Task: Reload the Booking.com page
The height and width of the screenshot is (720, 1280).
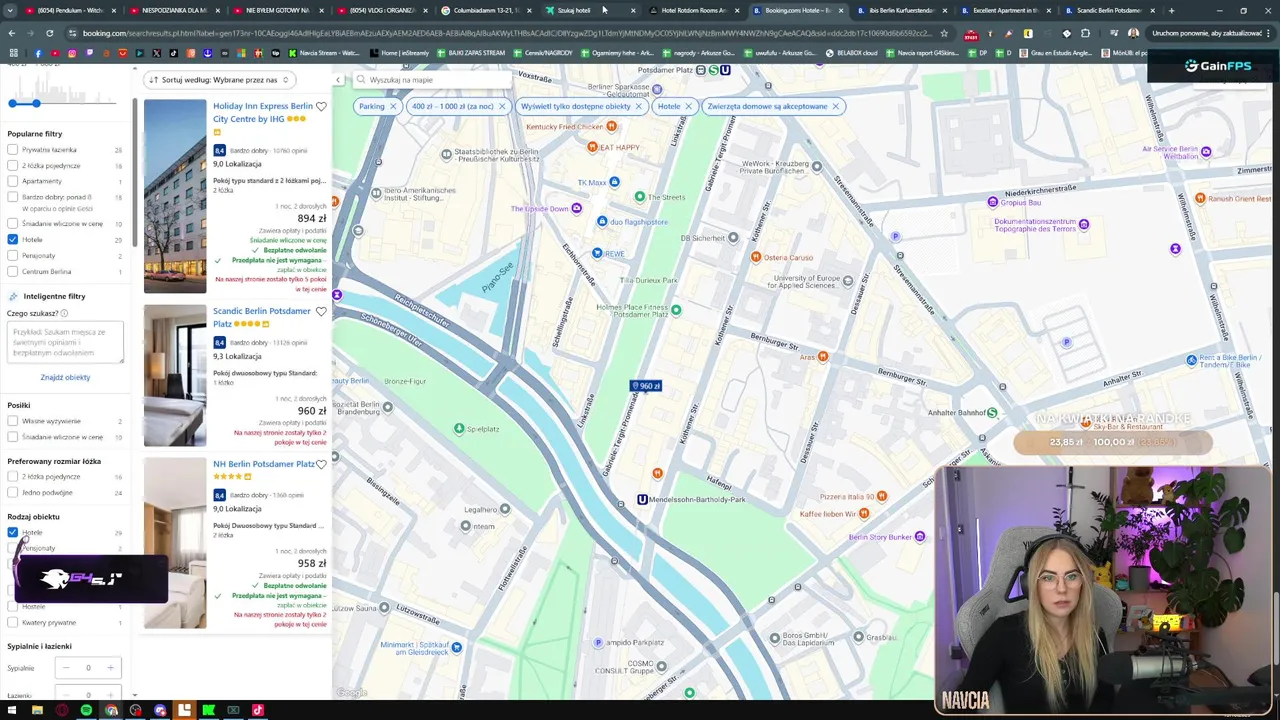Action: click(x=49, y=33)
